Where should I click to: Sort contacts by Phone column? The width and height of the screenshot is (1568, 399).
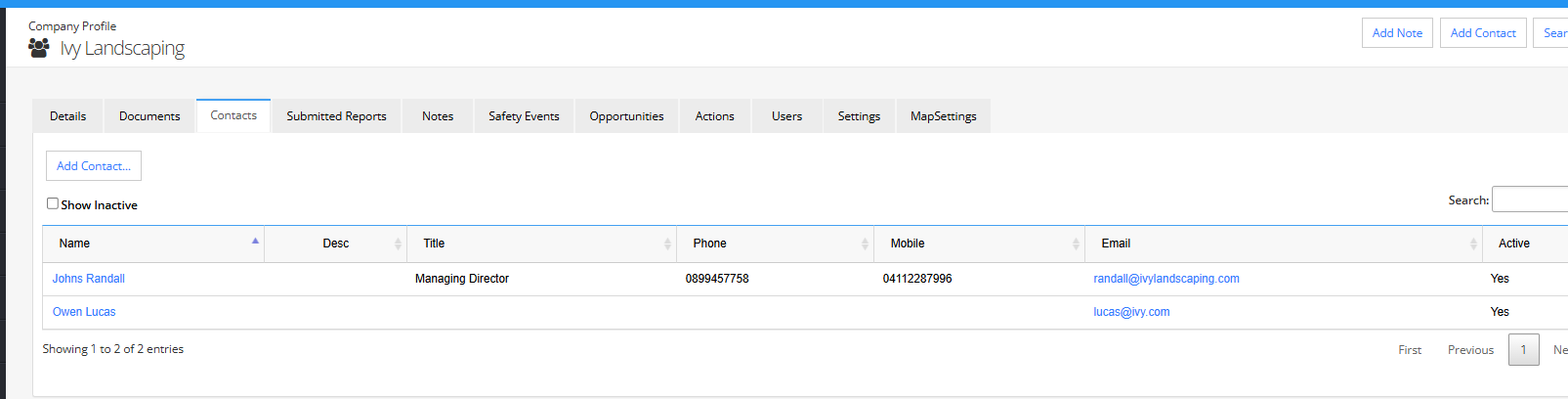pyautogui.click(x=775, y=244)
